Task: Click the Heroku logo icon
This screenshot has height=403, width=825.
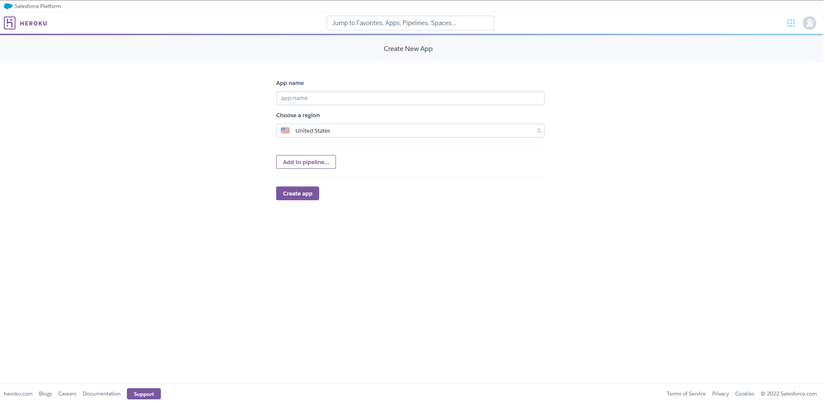Action: click(9, 23)
